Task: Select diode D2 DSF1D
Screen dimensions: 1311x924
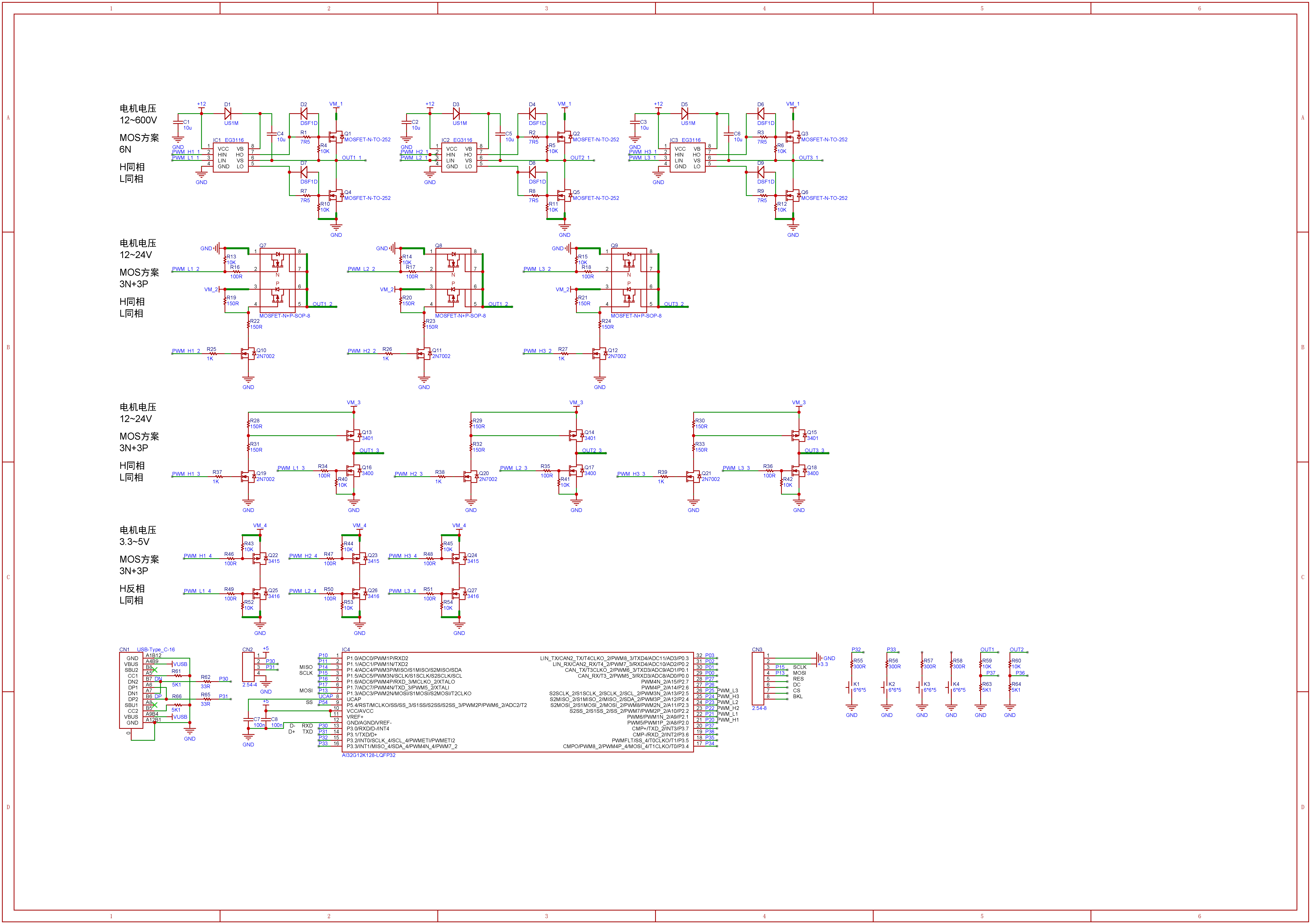Action: coord(304,114)
